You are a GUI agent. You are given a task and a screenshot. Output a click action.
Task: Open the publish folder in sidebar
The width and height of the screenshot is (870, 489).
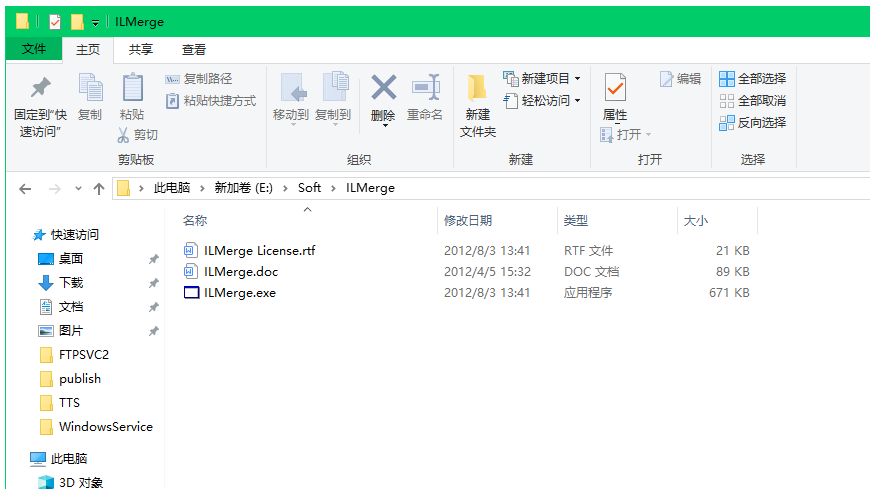coord(80,379)
